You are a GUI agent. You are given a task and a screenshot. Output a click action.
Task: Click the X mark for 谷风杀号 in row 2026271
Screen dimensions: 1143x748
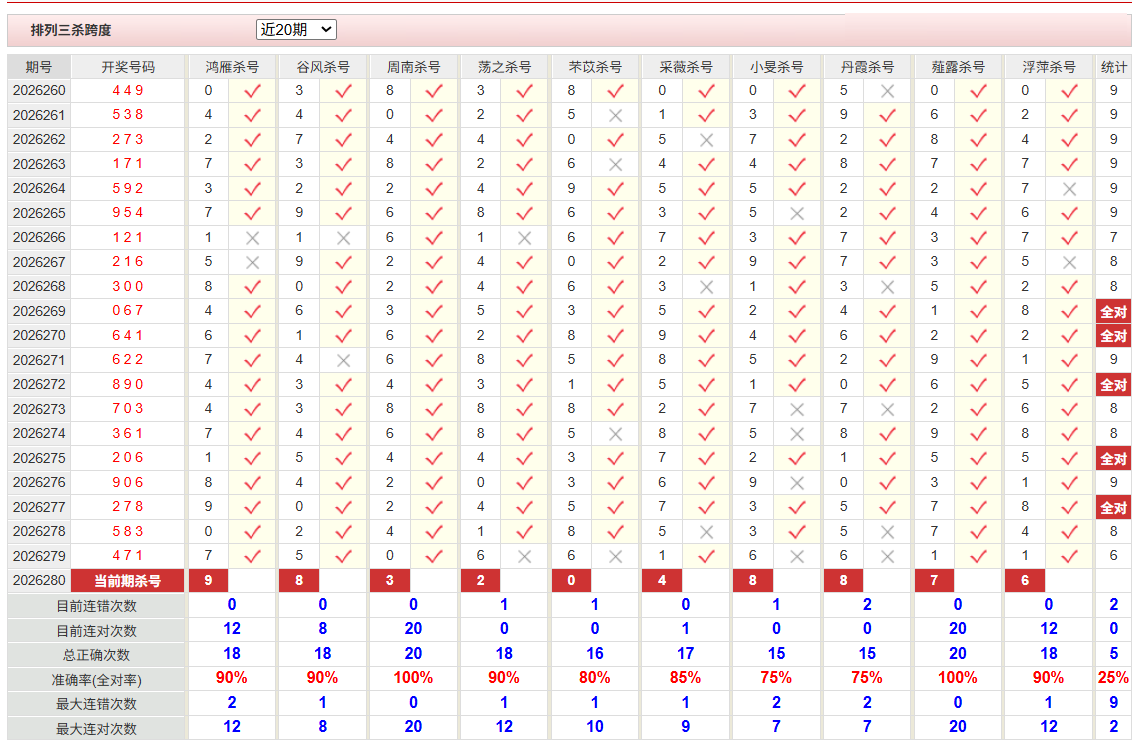point(343,360)
